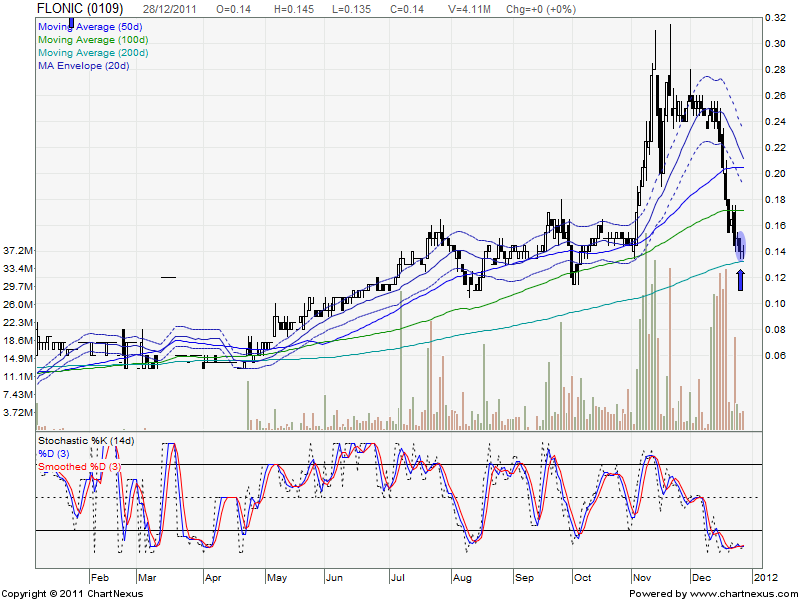Select the MA Envelope (20d) legend label
The image size is (800, 600).
point(83,66)
